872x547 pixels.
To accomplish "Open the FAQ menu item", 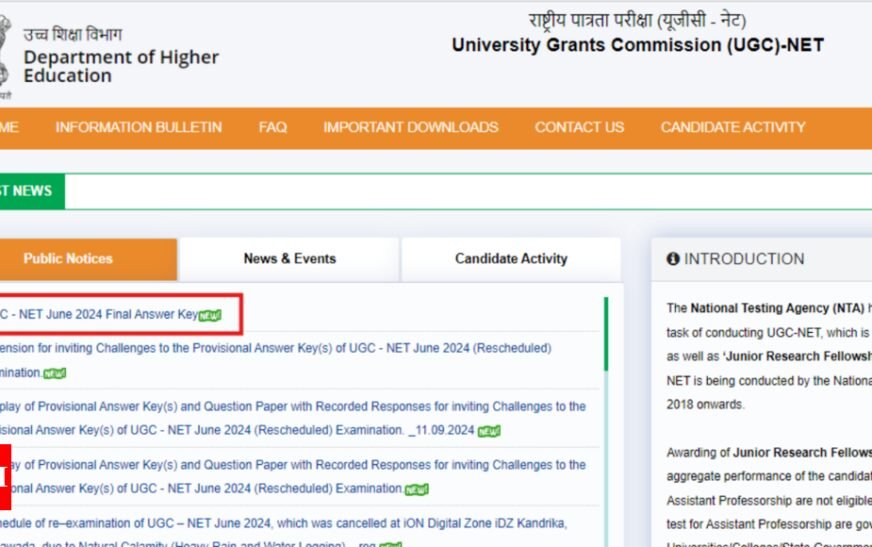I will [x=272, y=127].
